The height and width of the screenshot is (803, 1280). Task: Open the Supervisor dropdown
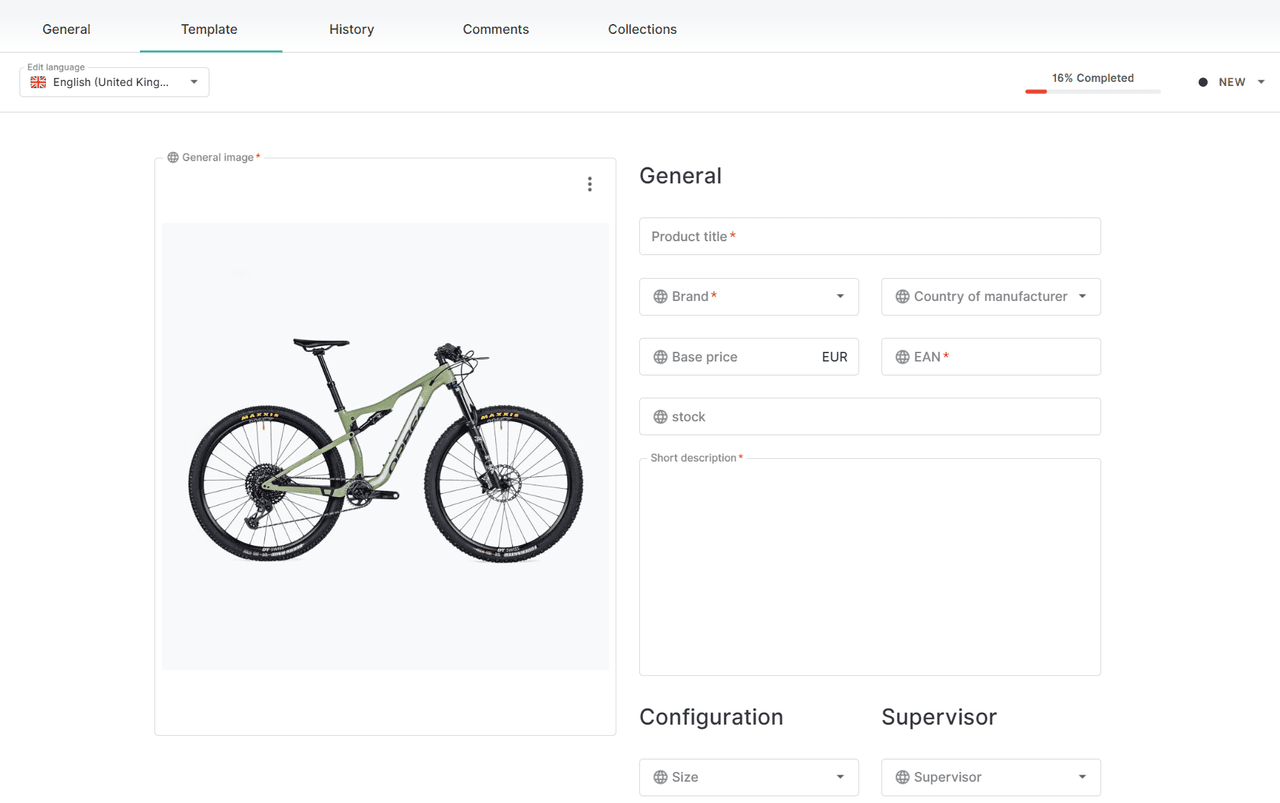[991, 777]
